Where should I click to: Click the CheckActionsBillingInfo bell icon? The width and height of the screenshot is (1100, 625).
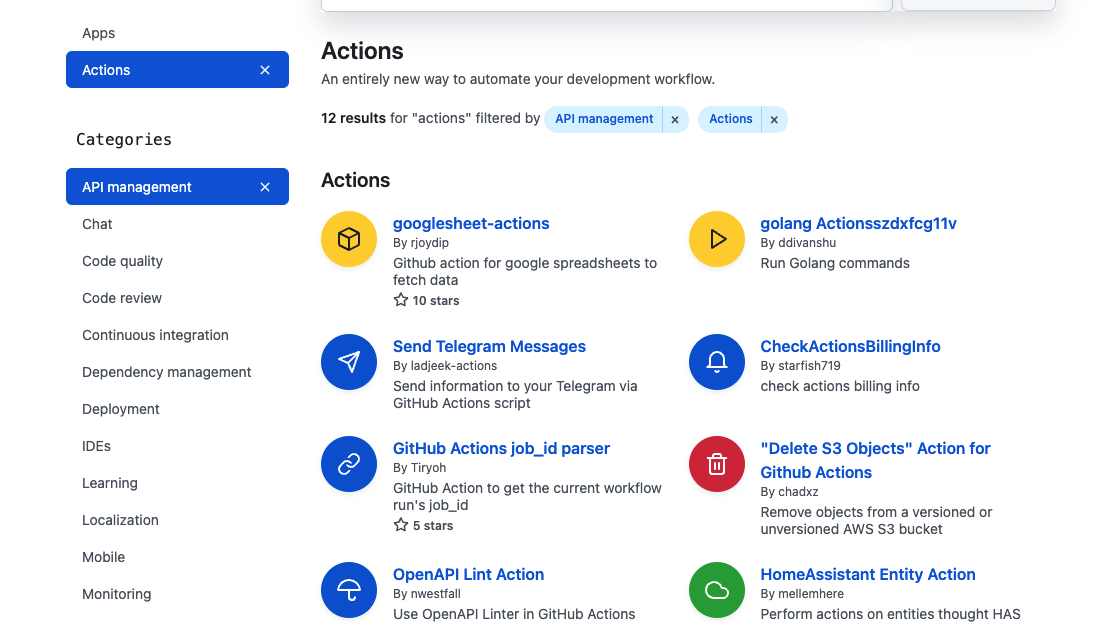coord(717,362)
